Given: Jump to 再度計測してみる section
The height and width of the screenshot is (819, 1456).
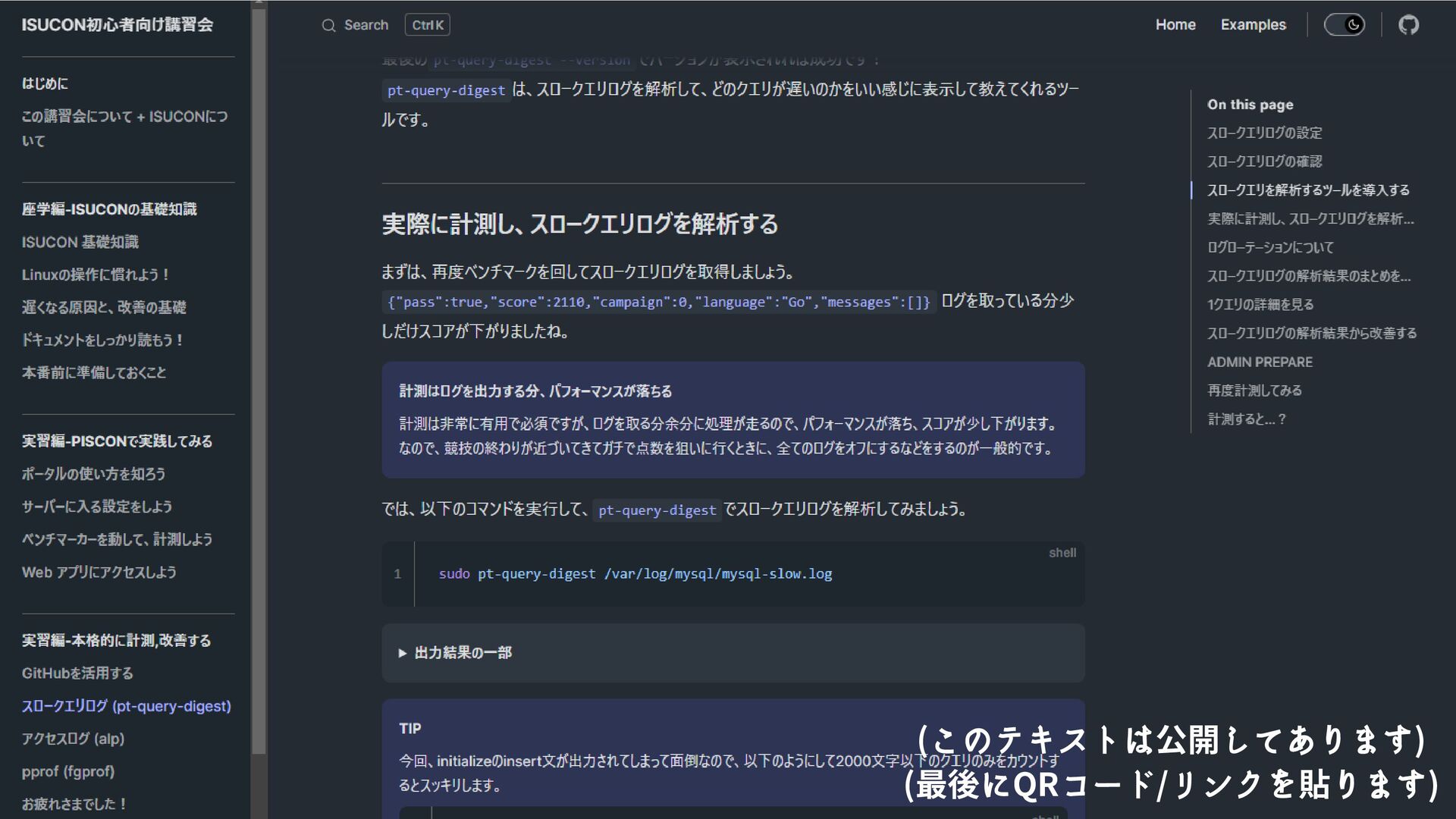Looking at the screenshot, I should pyautogui.click(x=1254, y=391).
